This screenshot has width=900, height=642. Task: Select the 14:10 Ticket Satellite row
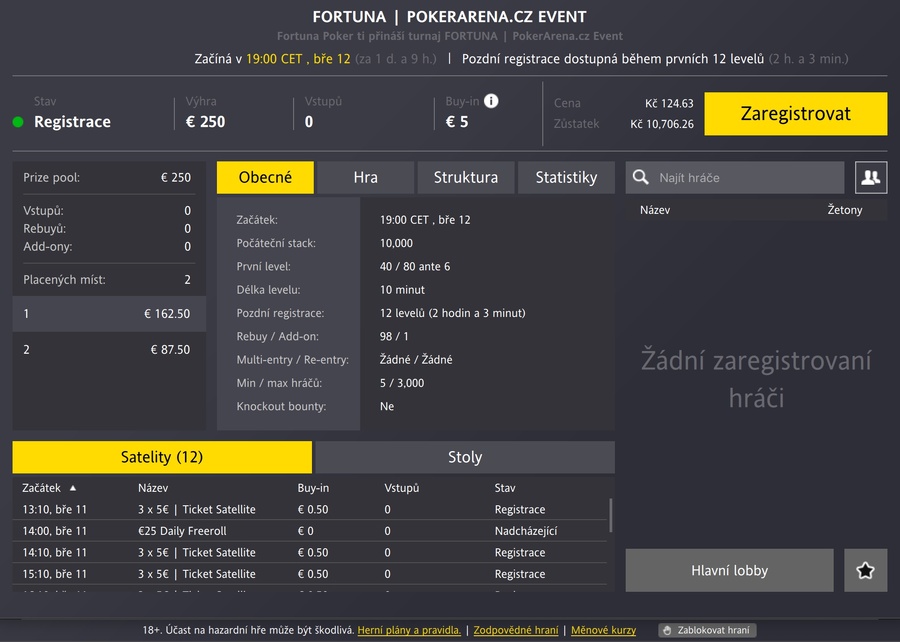pos(310,552)
